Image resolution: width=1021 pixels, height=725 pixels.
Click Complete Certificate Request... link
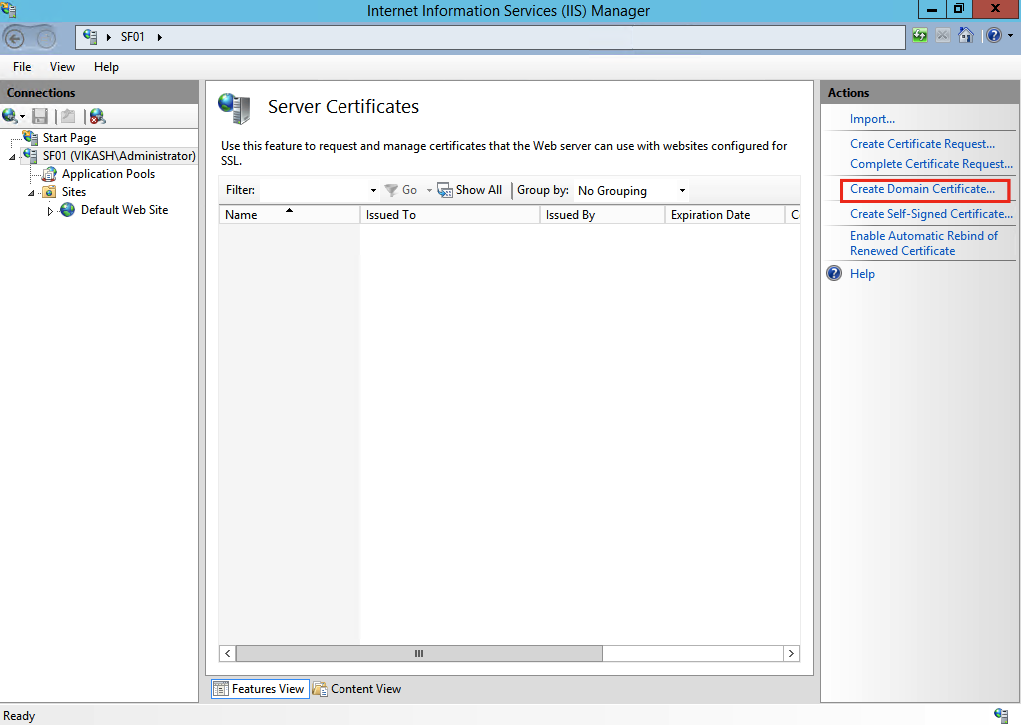(931, 163)
